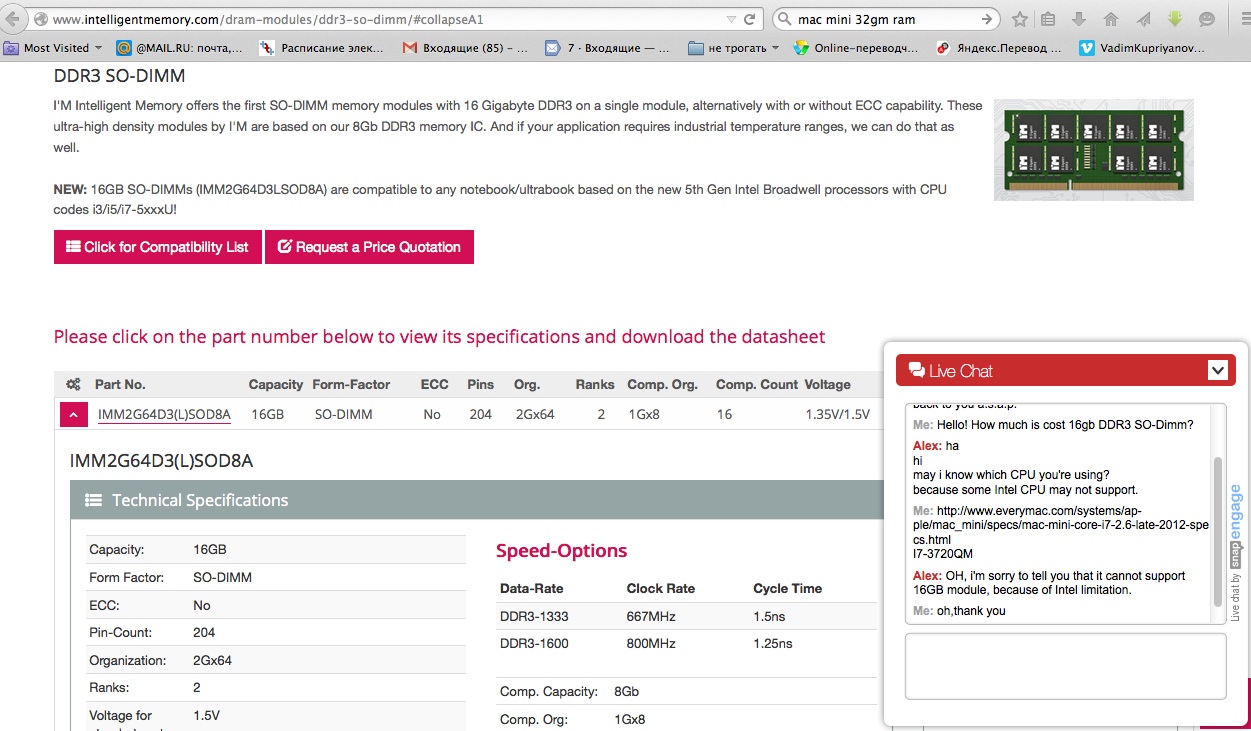Screen dimensions: 1251x731
Task: Click the list icon beside Technical Specifications
Action: point(93,500)
